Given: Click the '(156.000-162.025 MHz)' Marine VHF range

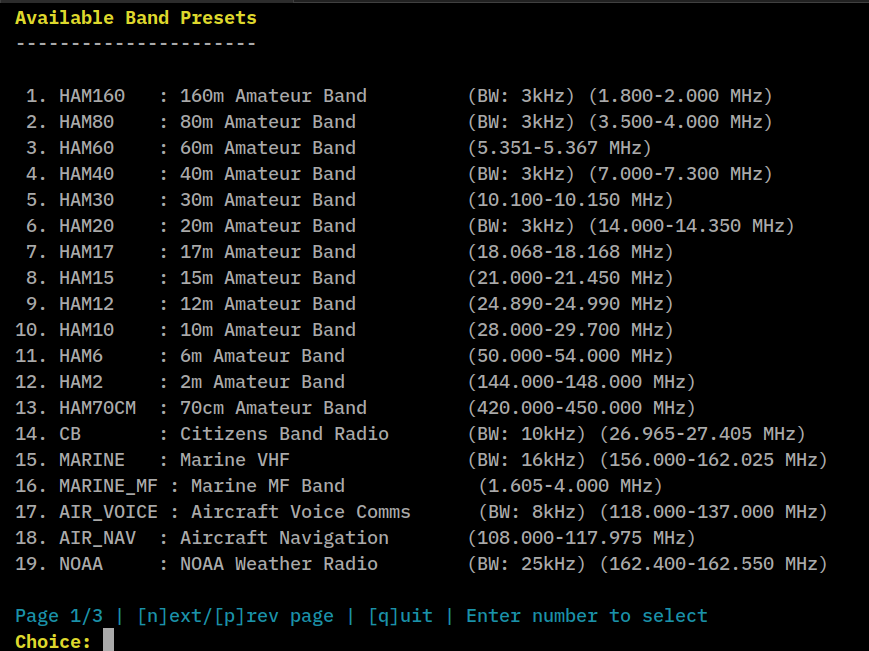Looking at the screenshot, I should (714, 460).
